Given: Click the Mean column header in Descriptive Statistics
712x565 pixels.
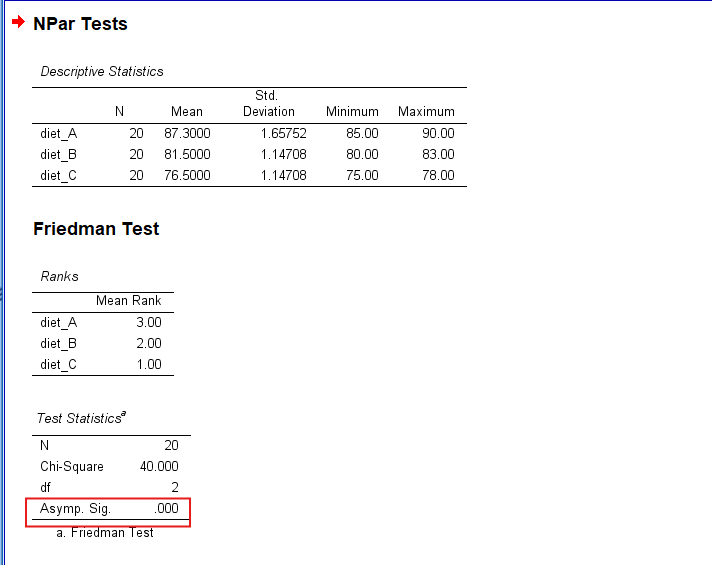Looking at the screenshot, I should (186, 112).
